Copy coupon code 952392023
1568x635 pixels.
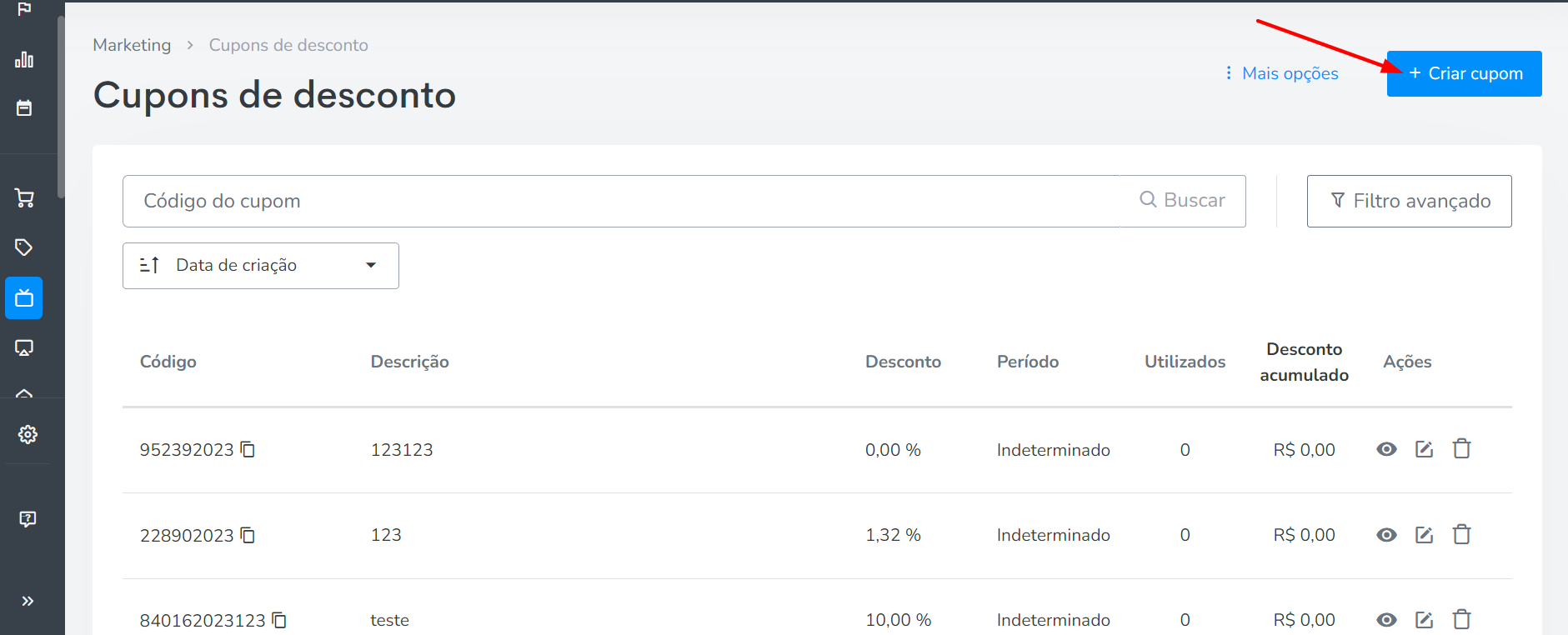[248, 449]
